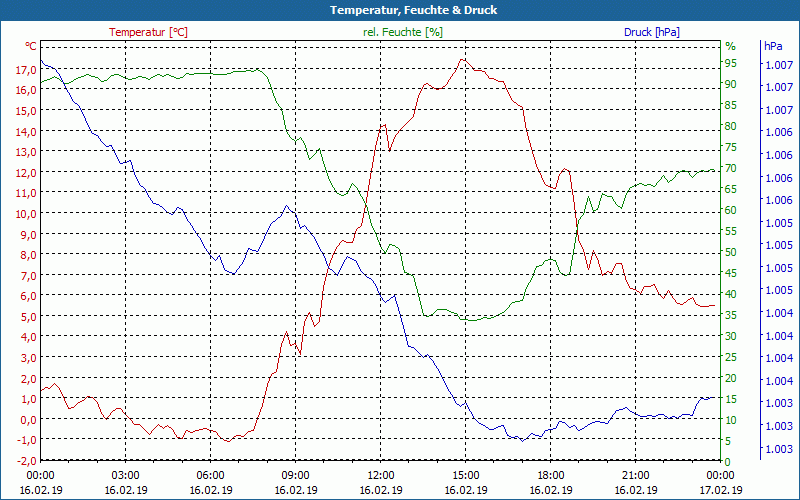Click the 03:00 time axis label
The width and height of the screenshot is (800, 500).
(126, 476)
